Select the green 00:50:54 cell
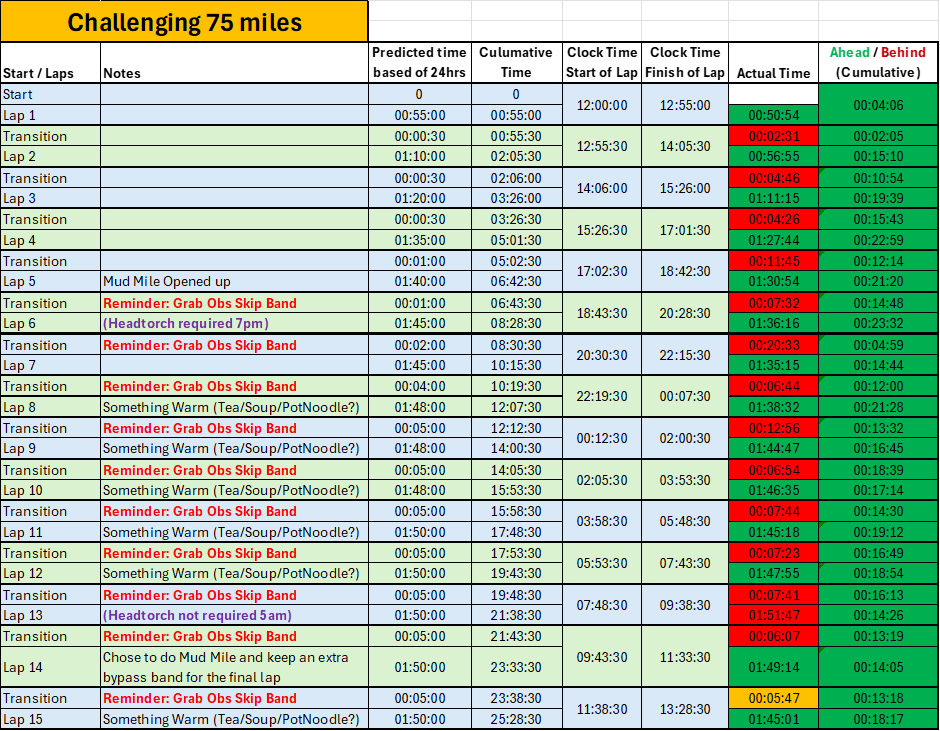 (x=773, y=115)
